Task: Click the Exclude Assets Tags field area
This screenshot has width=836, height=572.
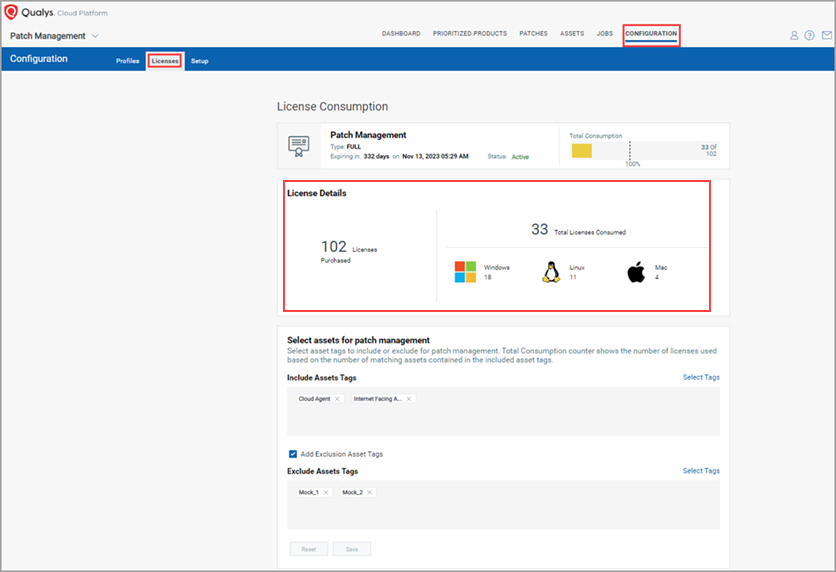Action: click(503, 505)
